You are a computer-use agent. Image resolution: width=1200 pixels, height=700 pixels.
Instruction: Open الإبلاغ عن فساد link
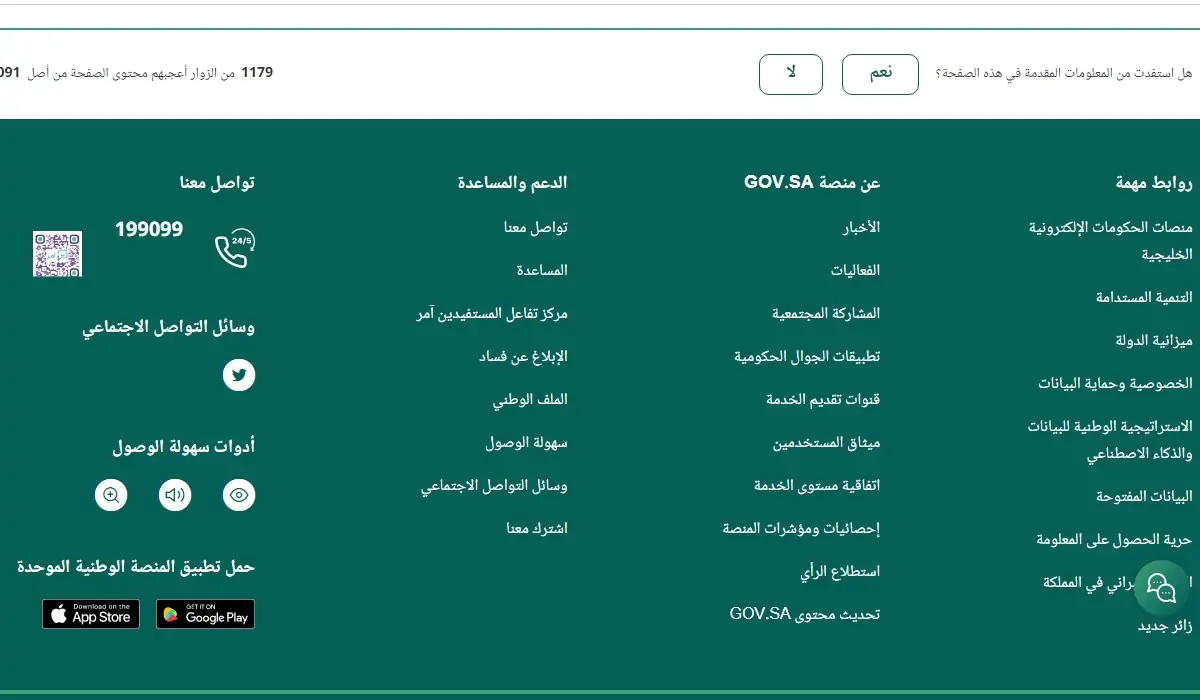[x=523, y=356]
